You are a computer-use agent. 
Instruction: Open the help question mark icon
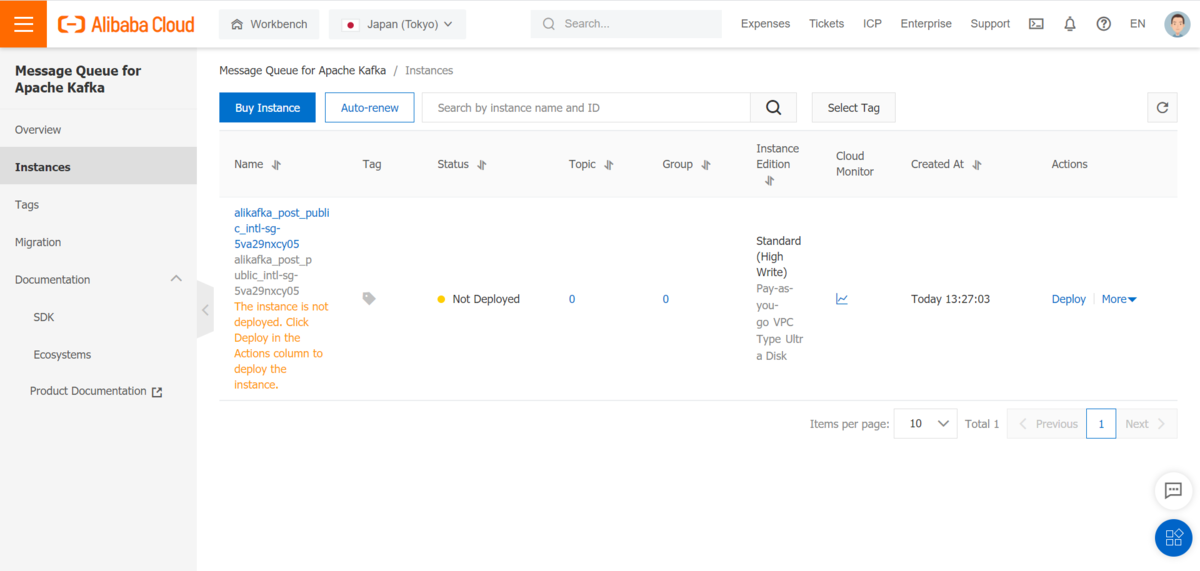(x=1103, y=24)
